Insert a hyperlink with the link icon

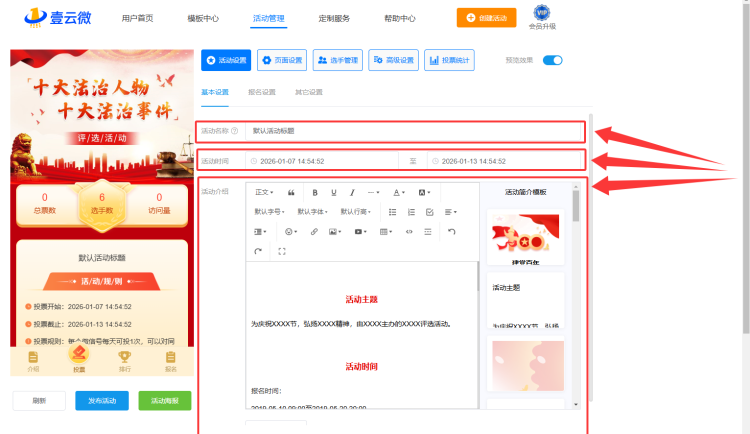click(x=314, y=231)
